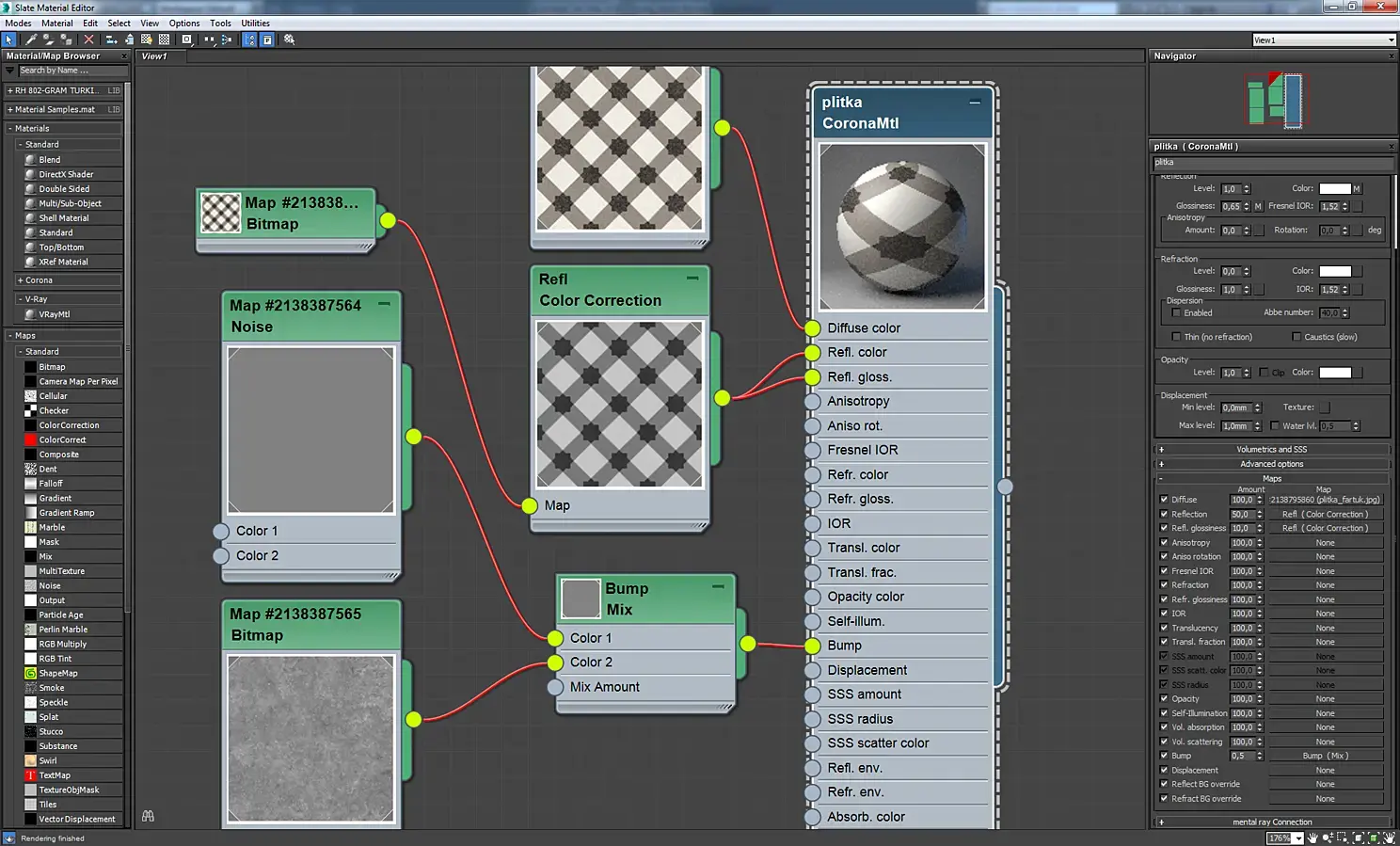Check the Thin (no refraction) option
This screenshot has width=1400, height=846.
coord(1176,337)
